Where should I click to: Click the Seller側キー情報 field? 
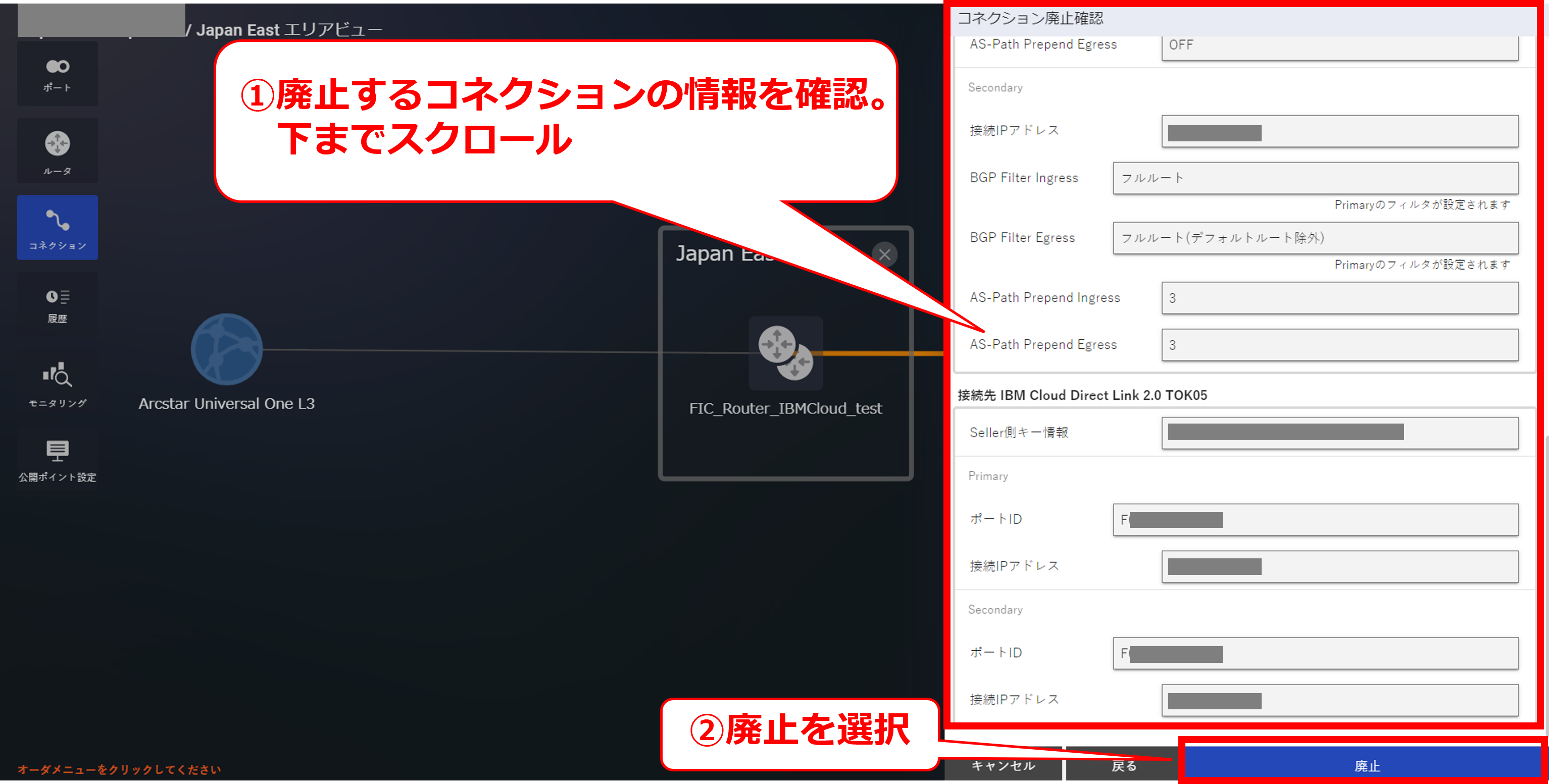coord(1339,433)
